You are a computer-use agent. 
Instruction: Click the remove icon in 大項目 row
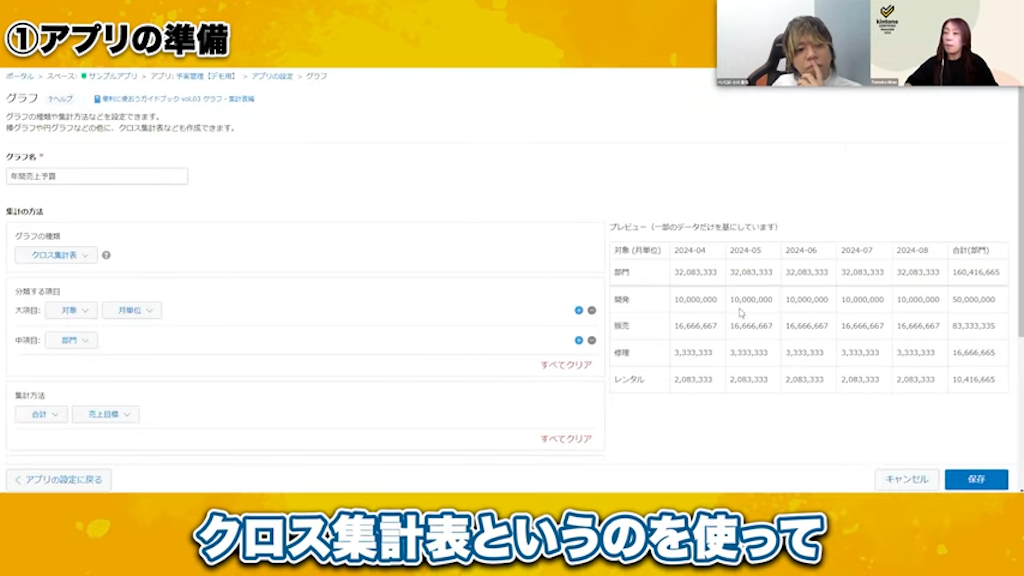[x=592, y=311]
